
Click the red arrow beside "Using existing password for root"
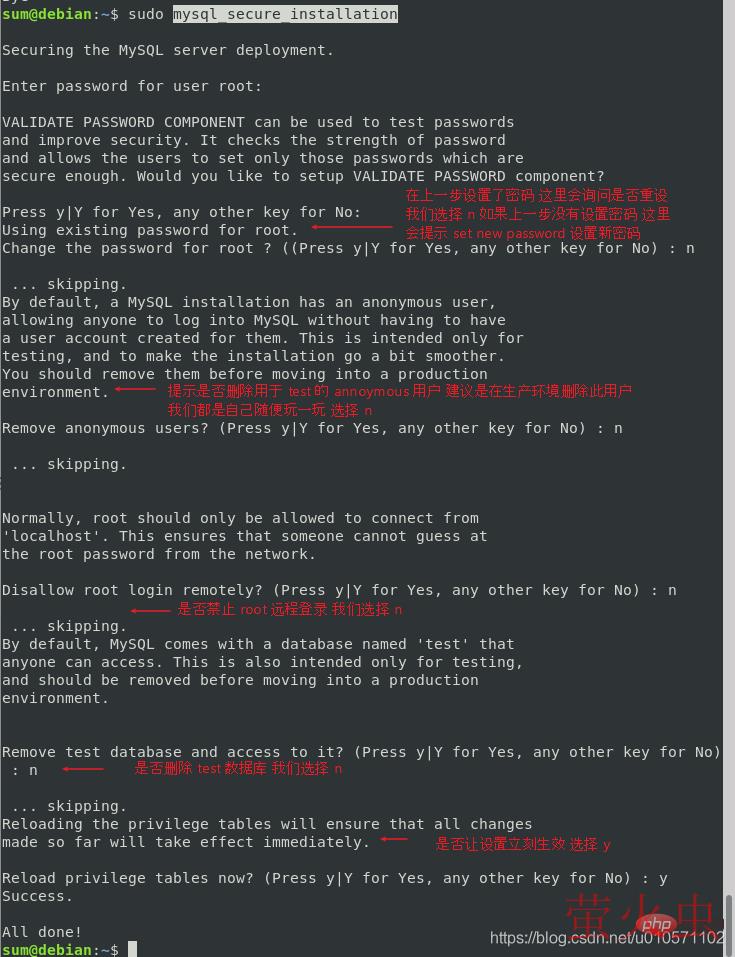[x=352, y=227]
